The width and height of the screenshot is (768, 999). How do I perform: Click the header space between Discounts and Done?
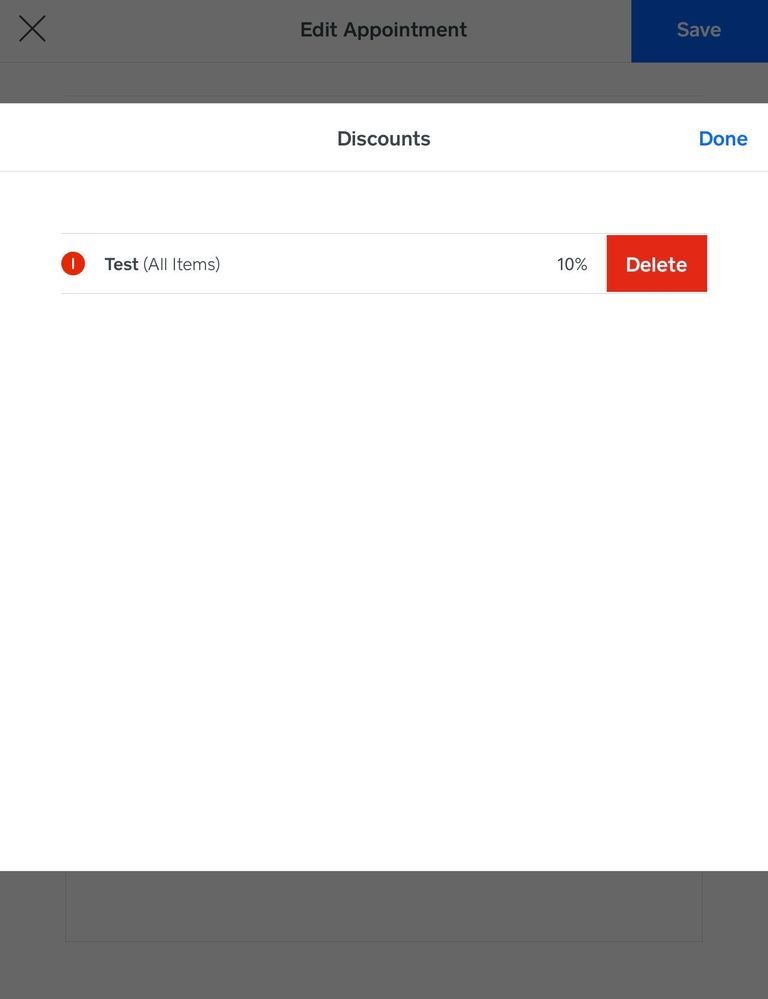click(x=565, y=139)
